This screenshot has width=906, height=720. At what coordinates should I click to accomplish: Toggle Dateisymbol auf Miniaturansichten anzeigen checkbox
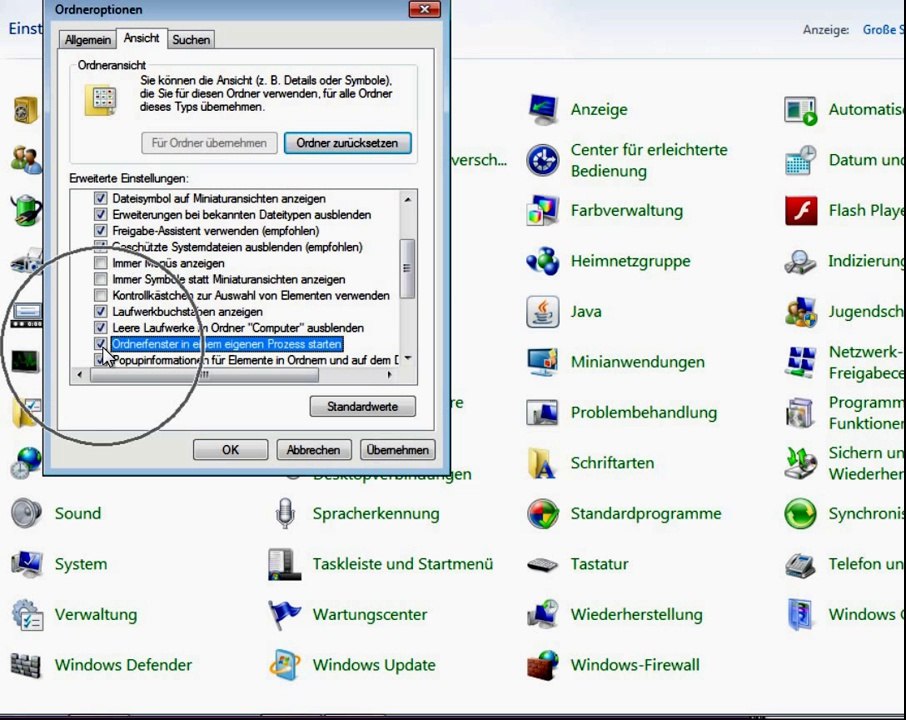pos(101,198)
